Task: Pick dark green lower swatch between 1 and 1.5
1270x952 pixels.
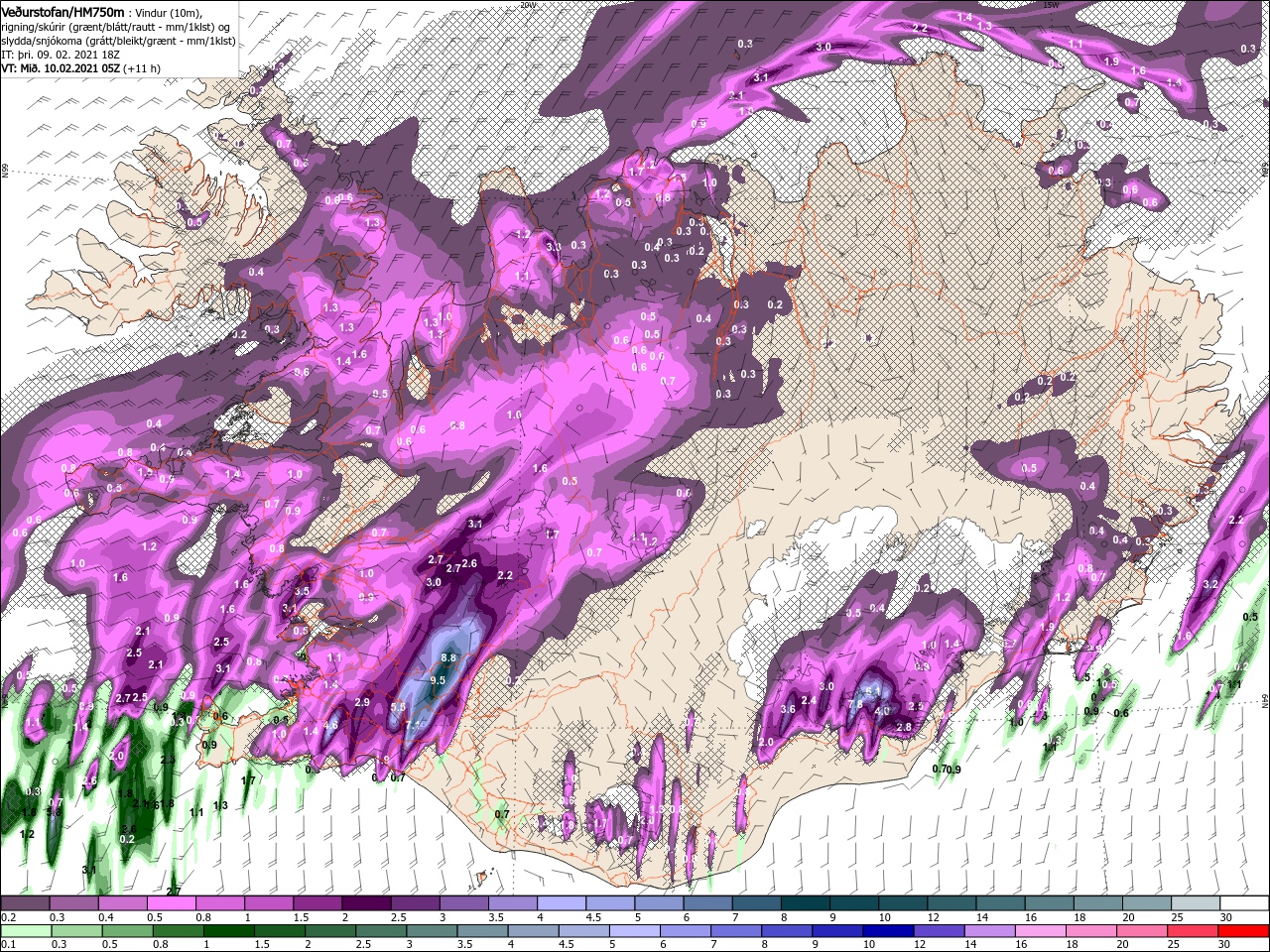Action: [227, 930]
